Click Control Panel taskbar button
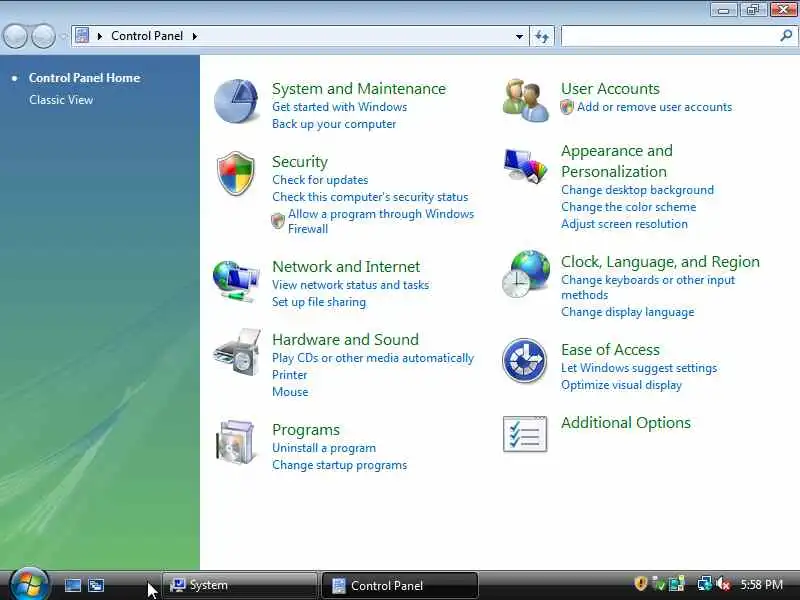 (399, 585)
